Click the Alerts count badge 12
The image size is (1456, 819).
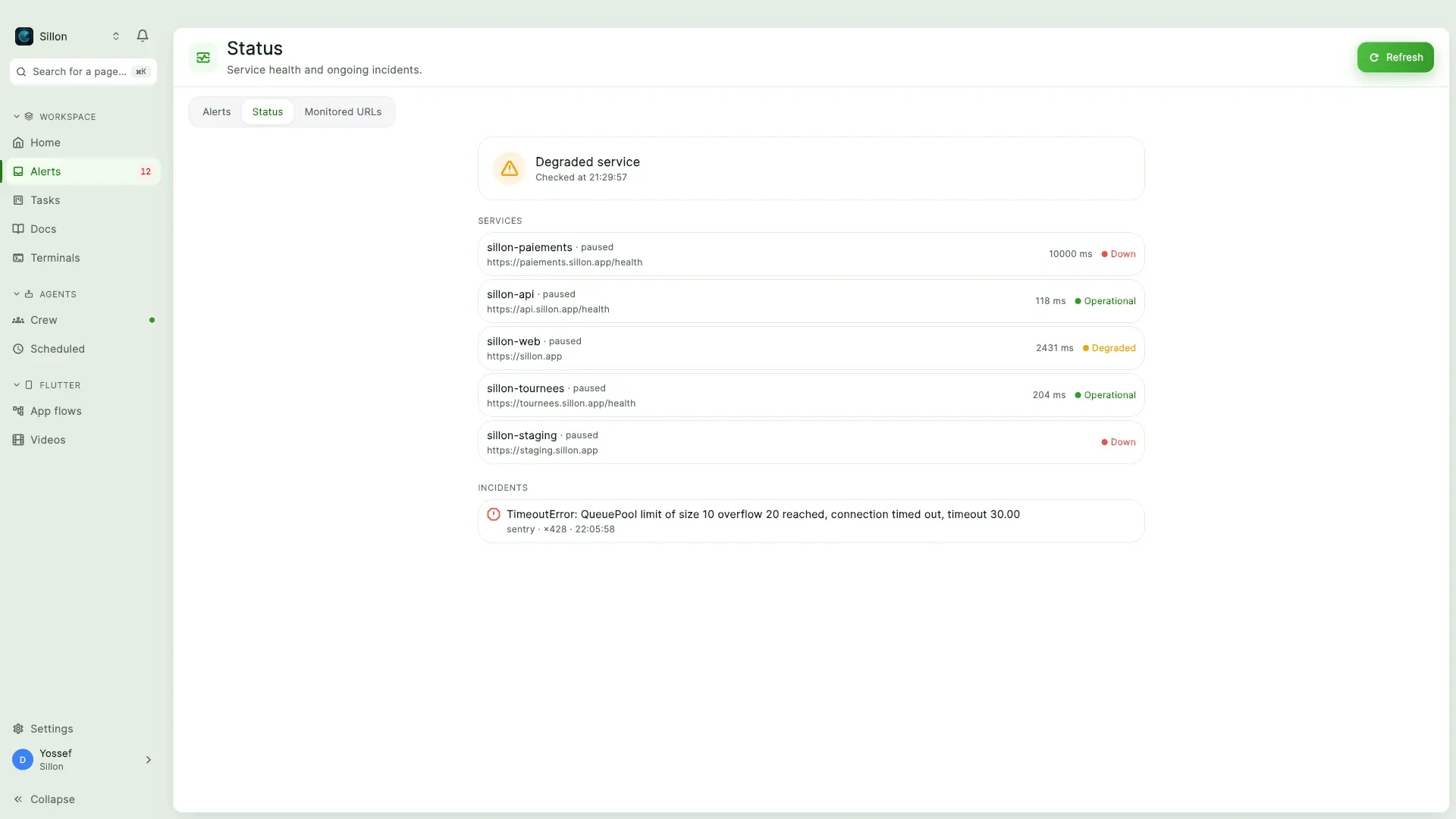(146, 171)
